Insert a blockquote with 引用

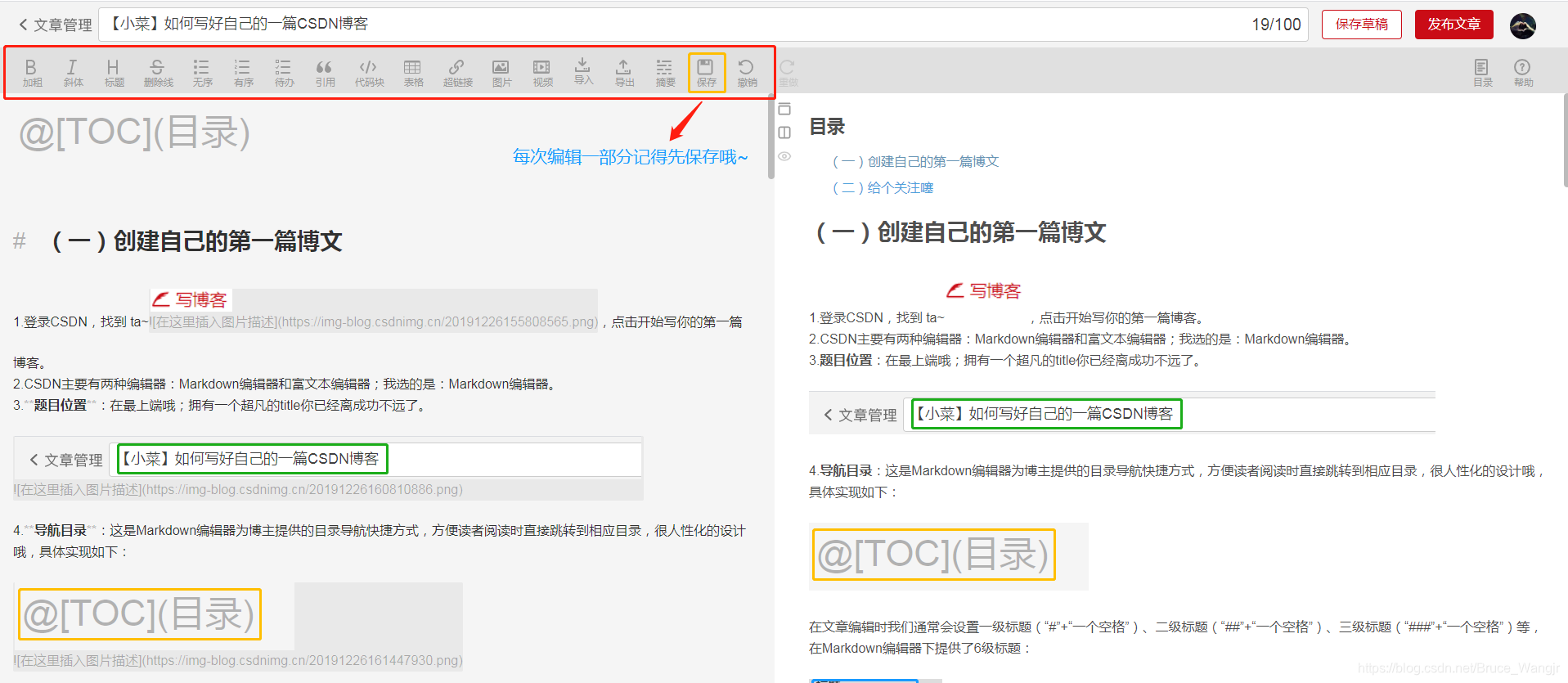[325, 72]
